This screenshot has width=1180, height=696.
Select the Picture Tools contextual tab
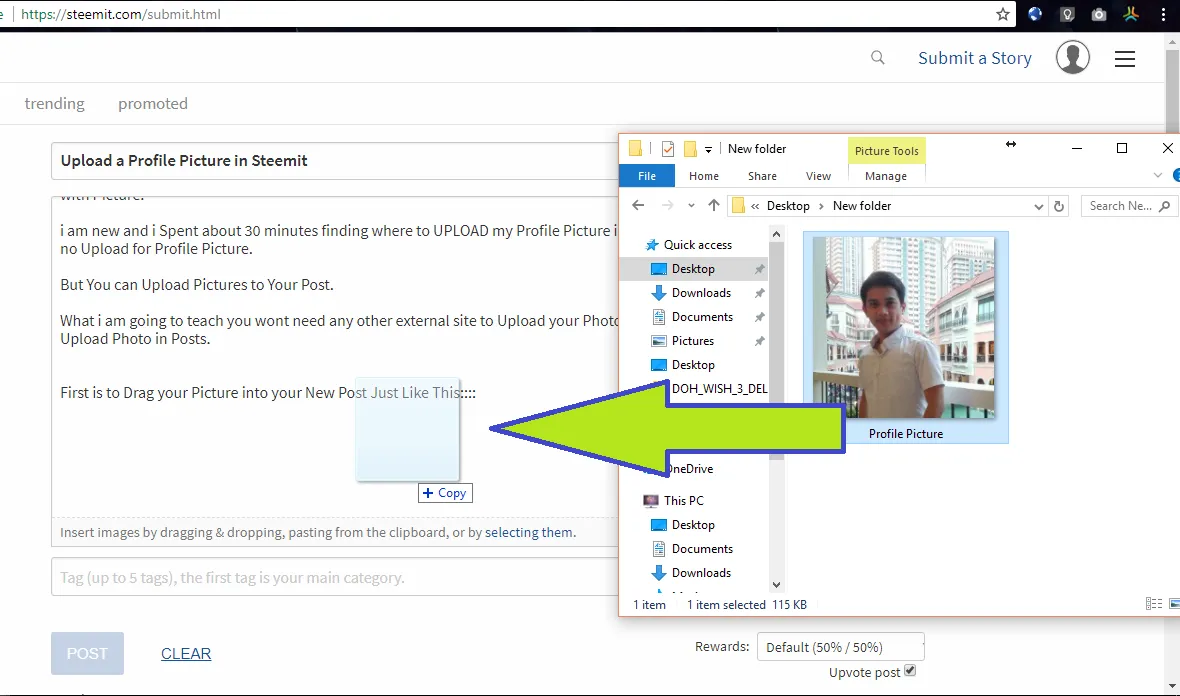[x=887, y=150]
